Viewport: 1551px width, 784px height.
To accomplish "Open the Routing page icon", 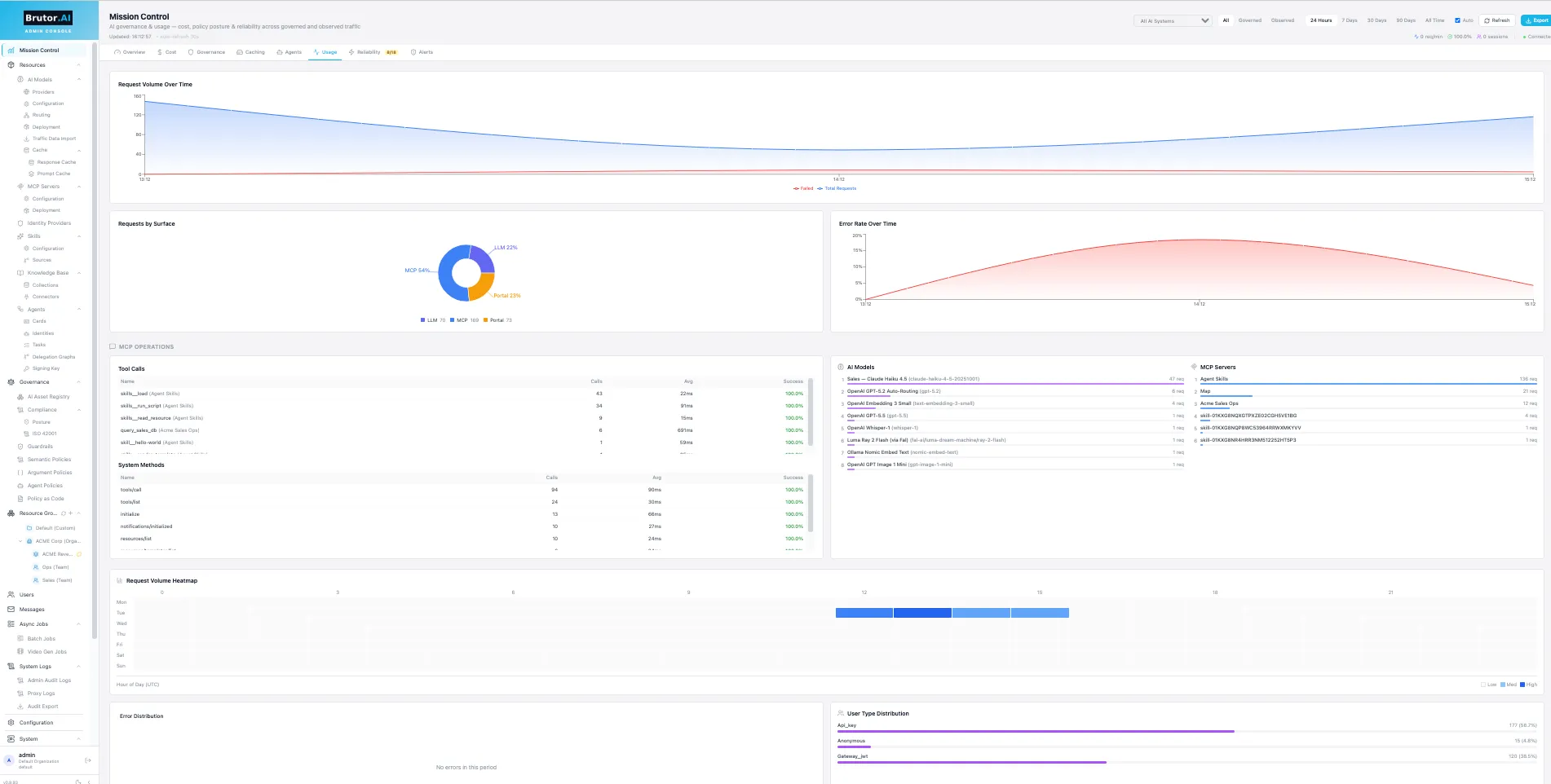I will (x=26, y=115).
